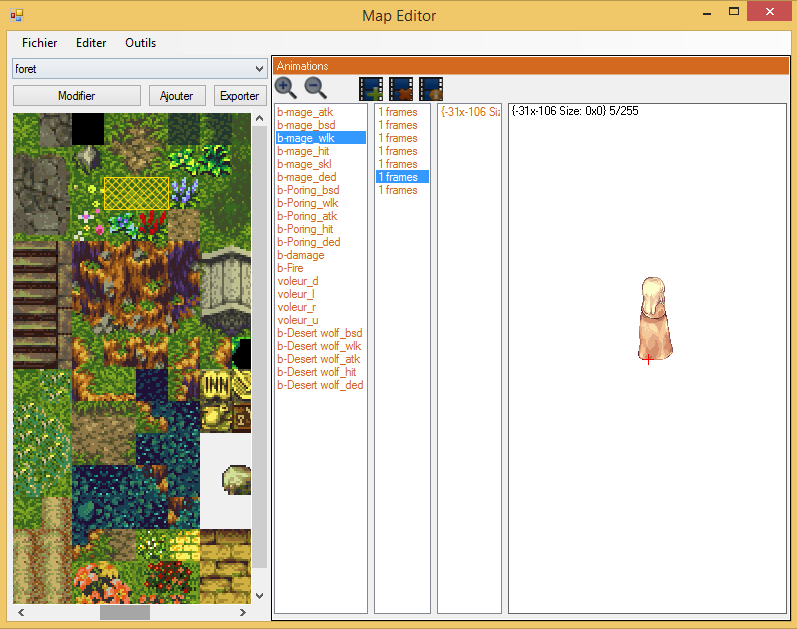Select the b-damage animation

click(x=321, y=255)
